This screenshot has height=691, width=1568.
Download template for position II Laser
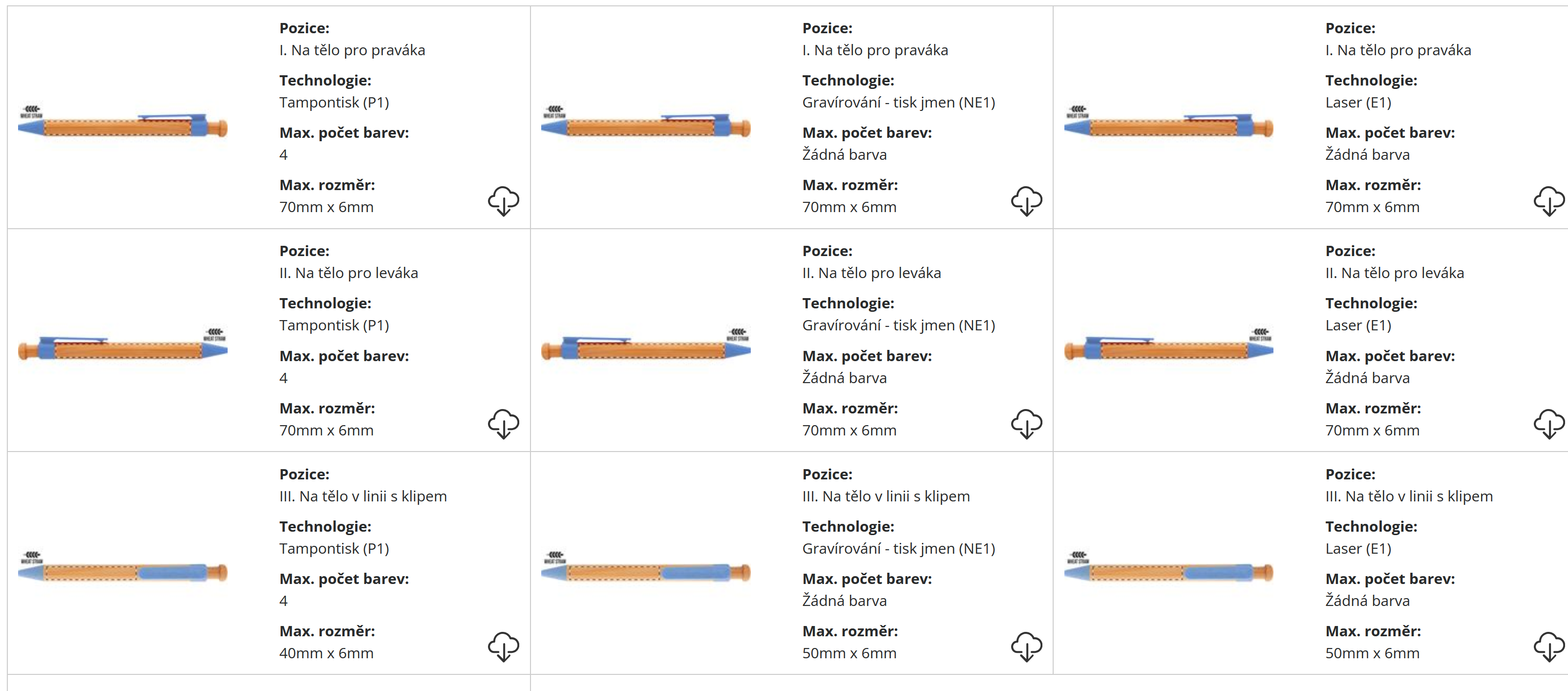pos(1548,424)
